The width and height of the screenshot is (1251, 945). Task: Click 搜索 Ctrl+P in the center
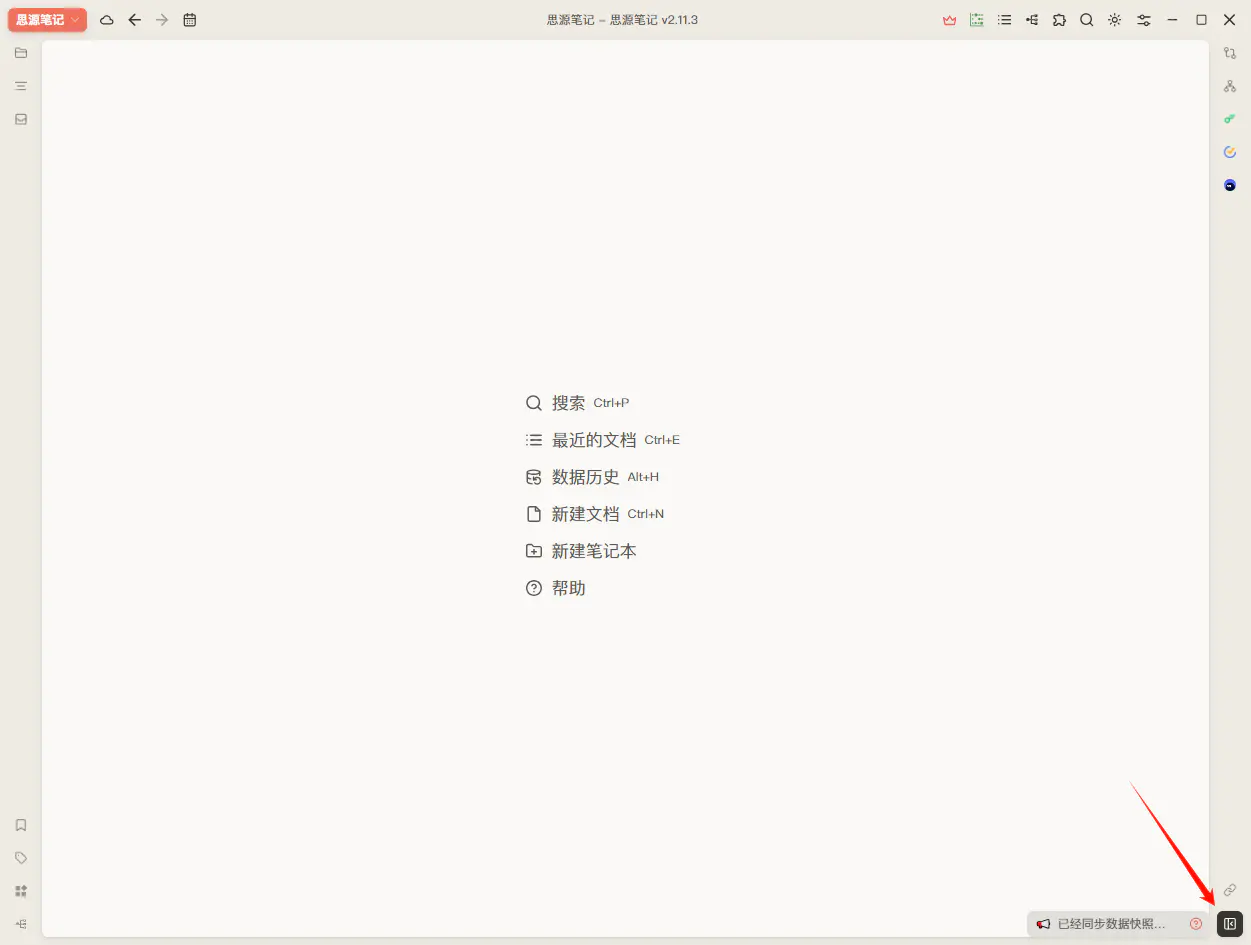pyautogui.click(x=577, y=403)
